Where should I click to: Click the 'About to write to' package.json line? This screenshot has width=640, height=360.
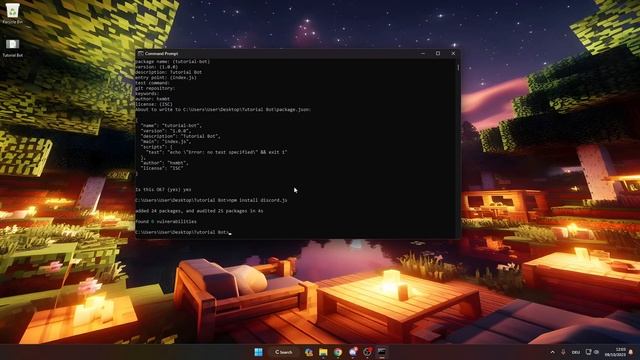click(x=223, y=109)
